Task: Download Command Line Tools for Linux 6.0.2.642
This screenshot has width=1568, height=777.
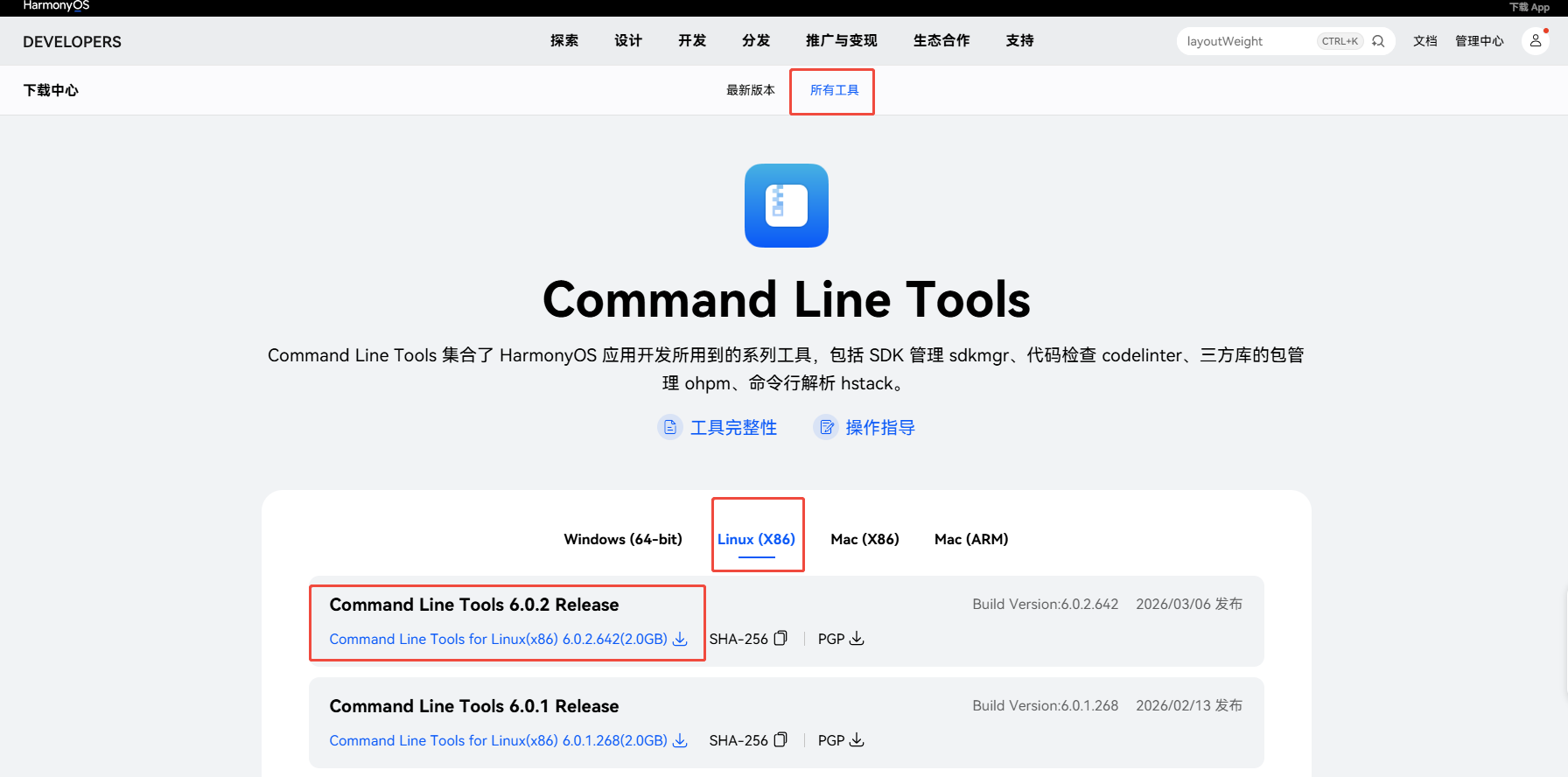Action: [499, 639]
